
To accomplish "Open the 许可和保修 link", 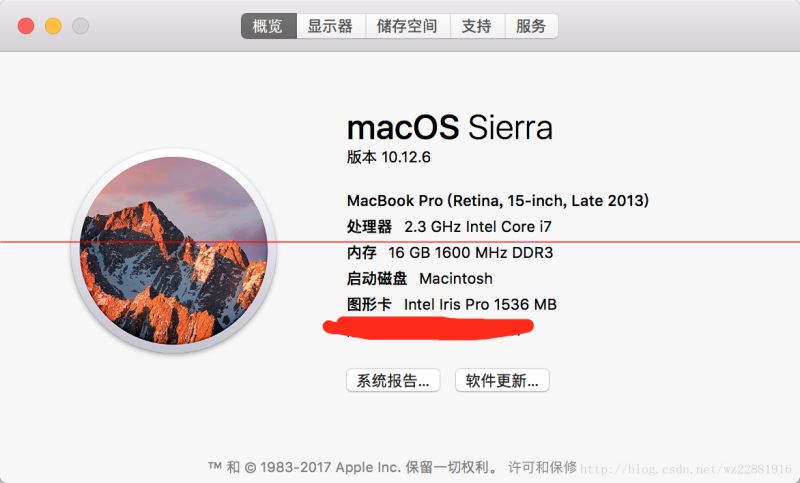I will pos(542,466).
